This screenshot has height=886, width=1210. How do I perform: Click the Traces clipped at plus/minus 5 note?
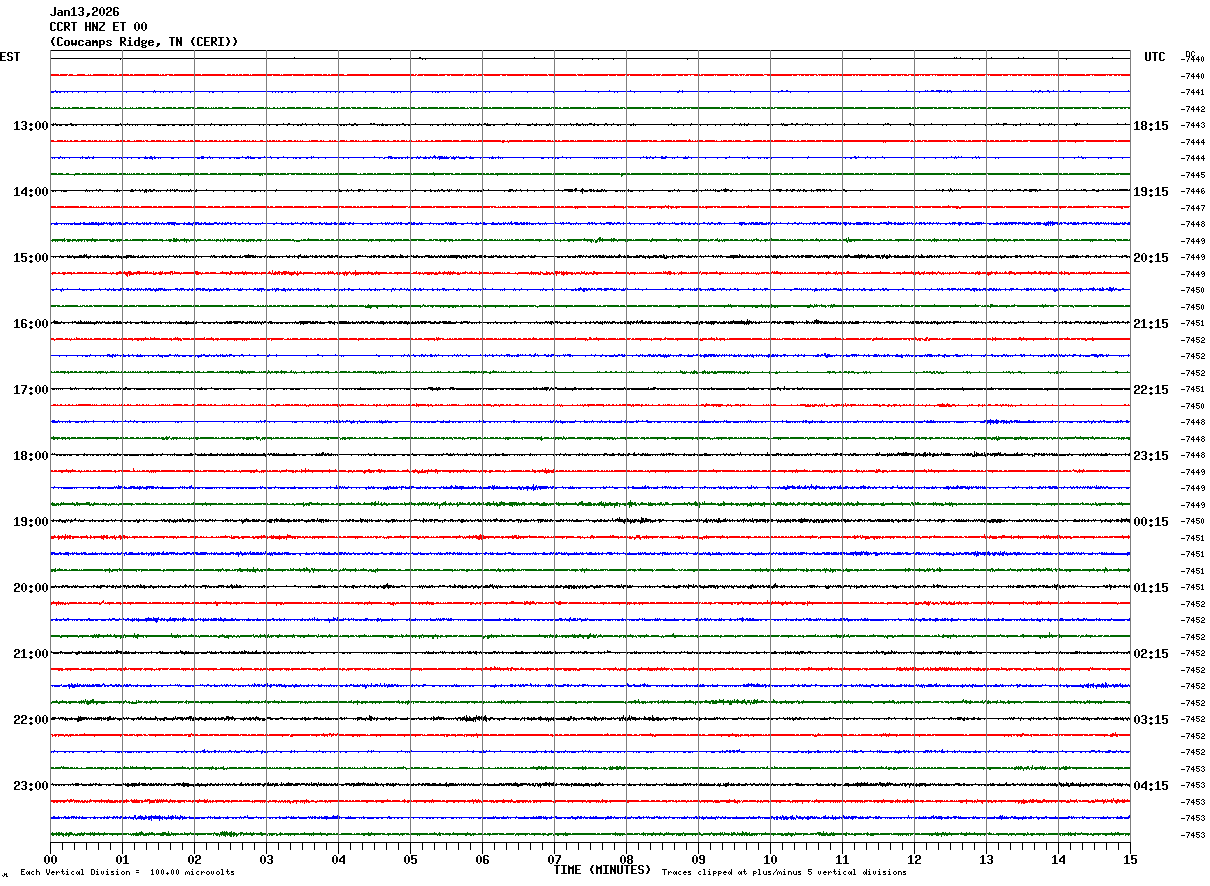pyautogui.click(x=784, y=872)
